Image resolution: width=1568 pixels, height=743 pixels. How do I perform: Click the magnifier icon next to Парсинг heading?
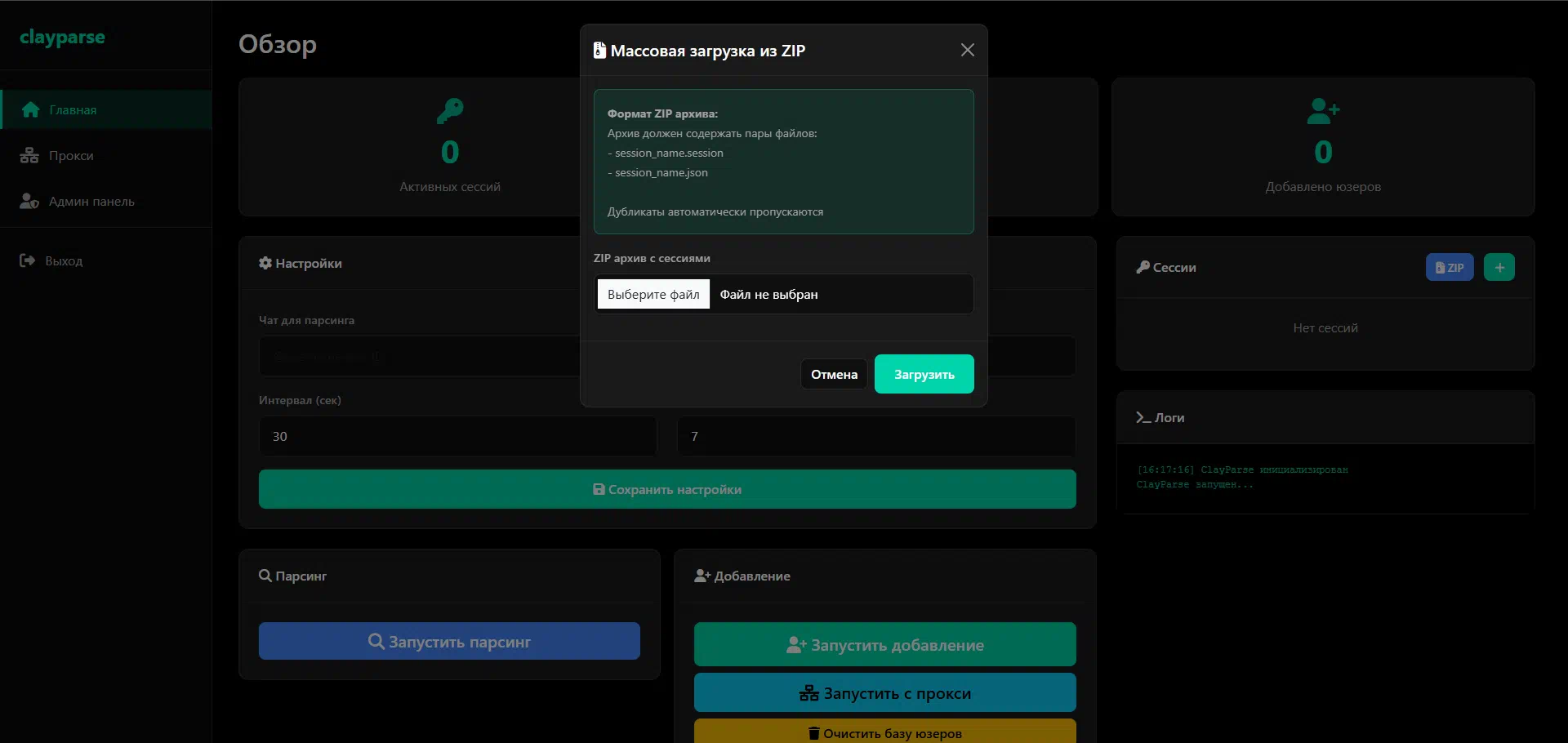tap(265, 576)
